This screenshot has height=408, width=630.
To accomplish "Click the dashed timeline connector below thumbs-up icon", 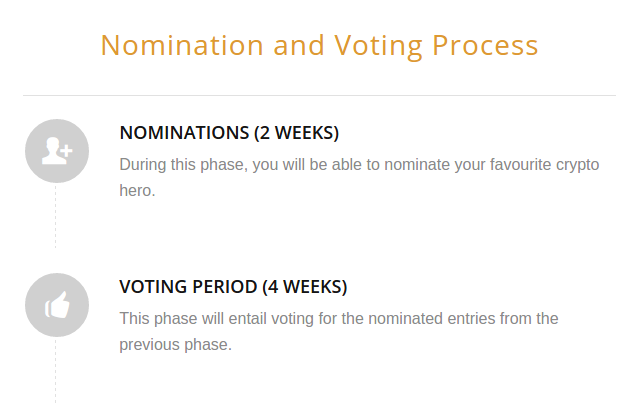I will click(55, 371).
